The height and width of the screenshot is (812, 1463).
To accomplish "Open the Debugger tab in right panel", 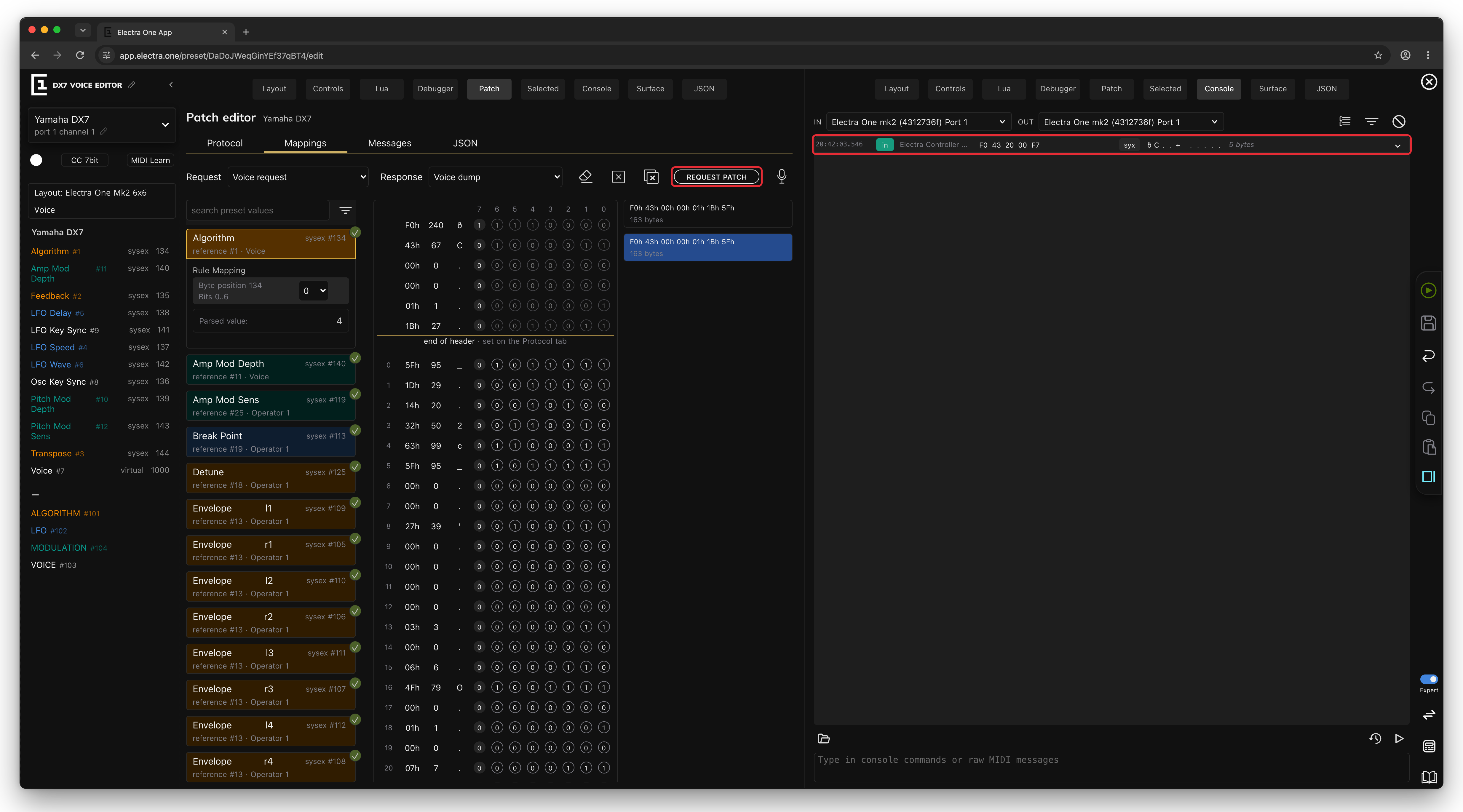I will (1058, 89).
